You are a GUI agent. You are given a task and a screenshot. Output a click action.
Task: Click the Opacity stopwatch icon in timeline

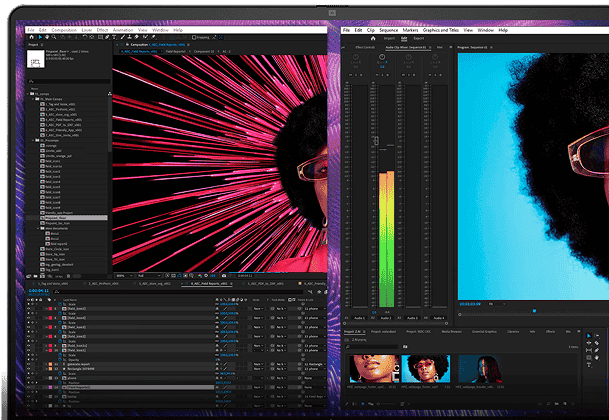(60, 360)
